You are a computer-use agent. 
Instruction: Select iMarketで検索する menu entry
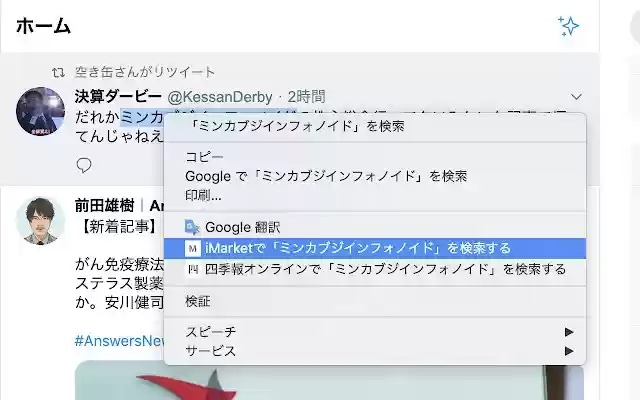click(x=375, y=248)
